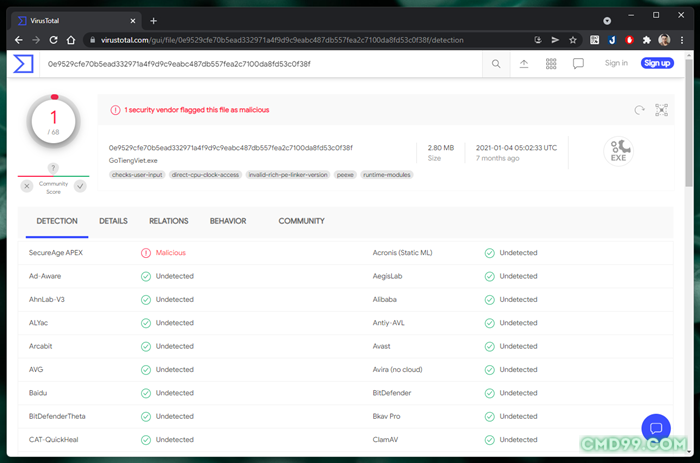Click the detection score circle 1/68
The image size is (700, 463).
pyautogui.click(x=54, y=122)
